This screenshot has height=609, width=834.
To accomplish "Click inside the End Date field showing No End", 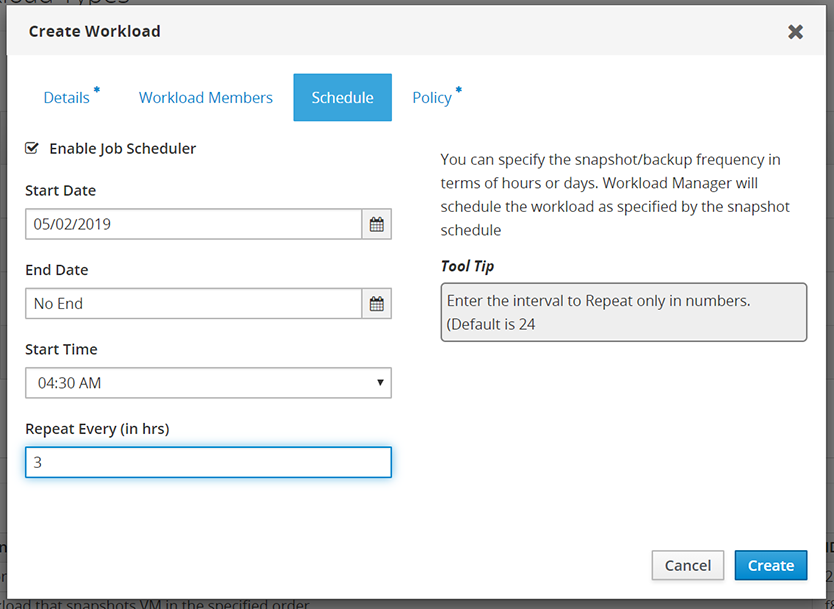I will point(194,304).
